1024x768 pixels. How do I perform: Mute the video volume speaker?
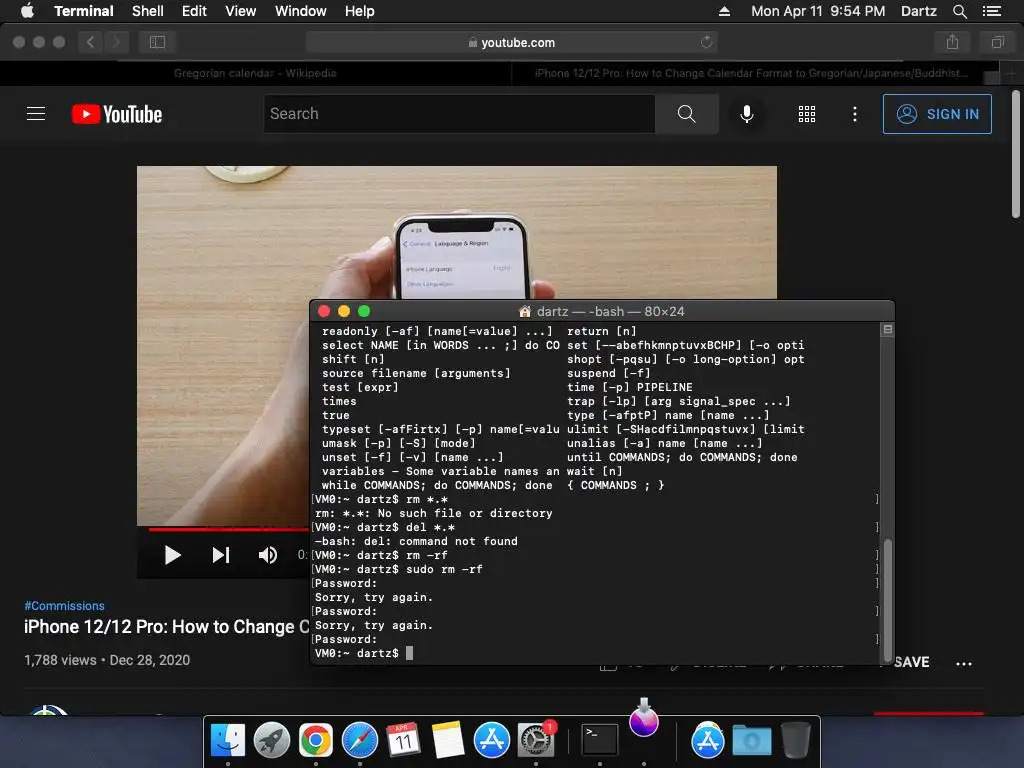(268, 555)
